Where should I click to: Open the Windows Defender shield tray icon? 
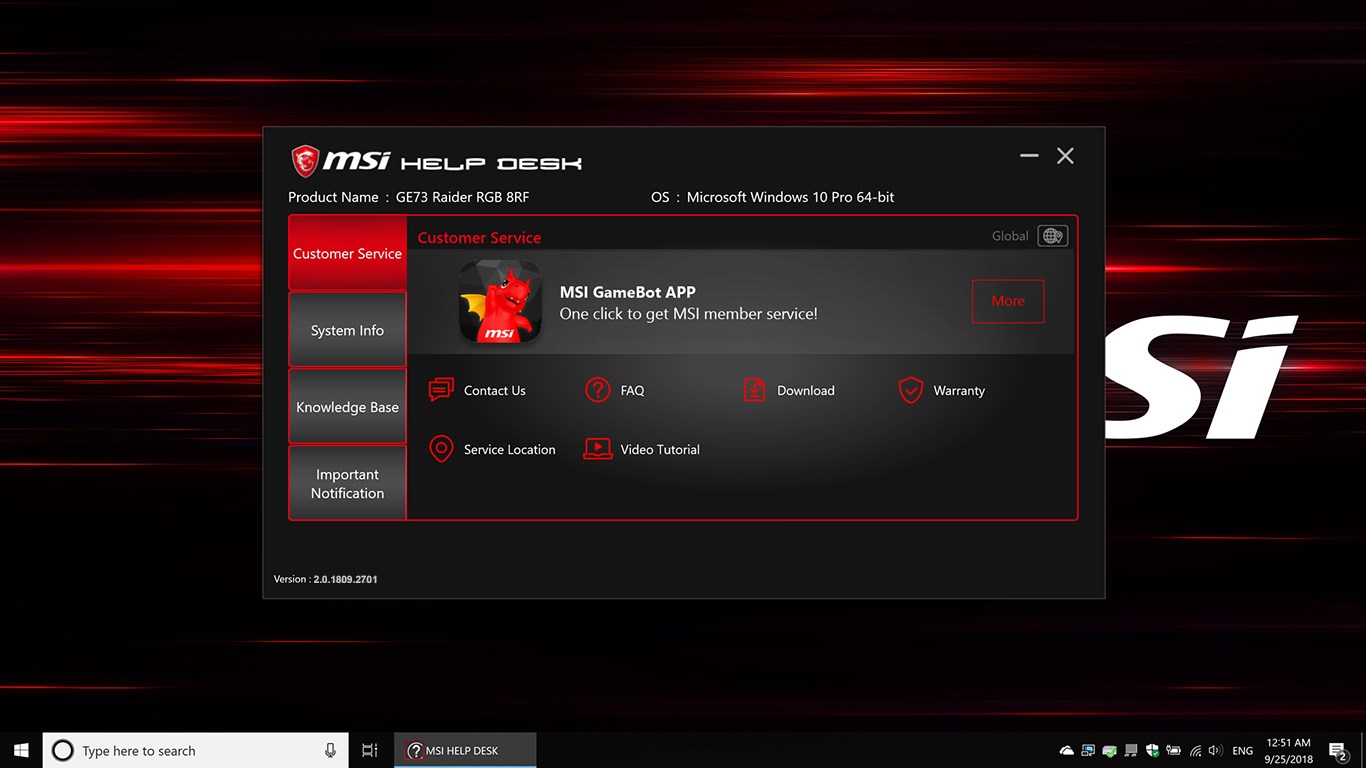(1152, 750)
